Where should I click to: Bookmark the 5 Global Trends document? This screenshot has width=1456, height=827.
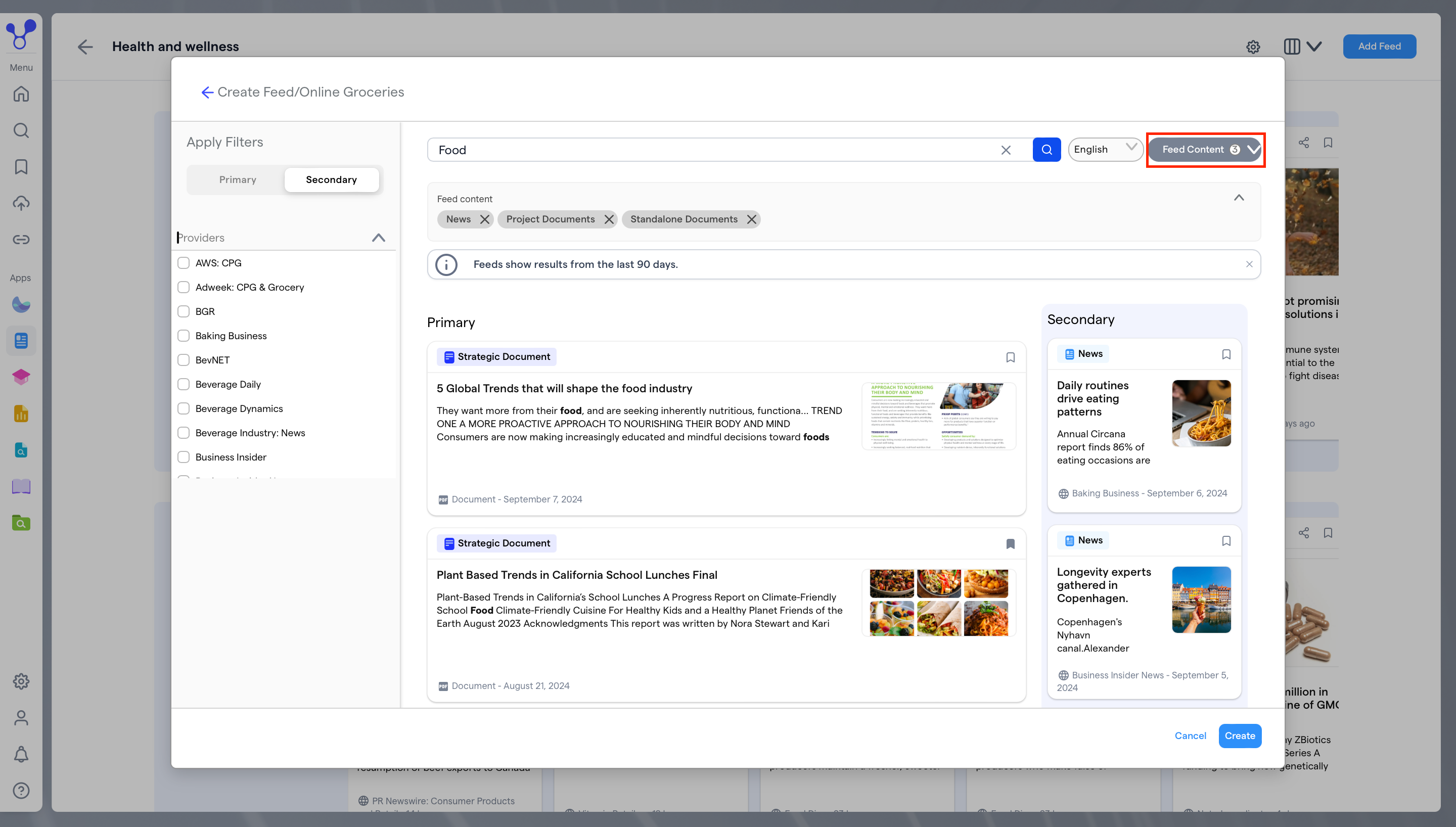coord(1010,357)
